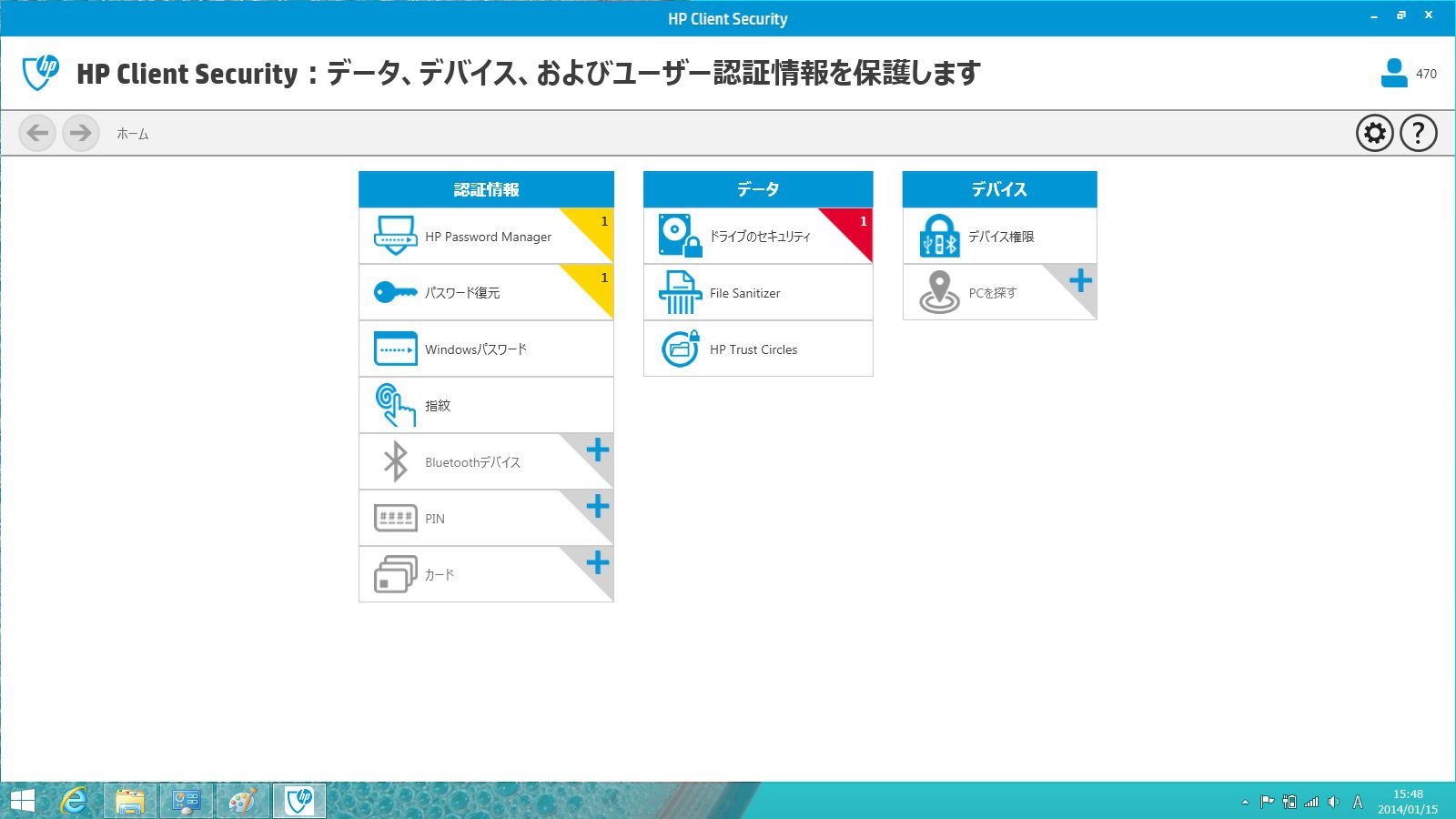Open the パスワード復元 tile
1456x819 pixels.
click(x=486, y=292)
